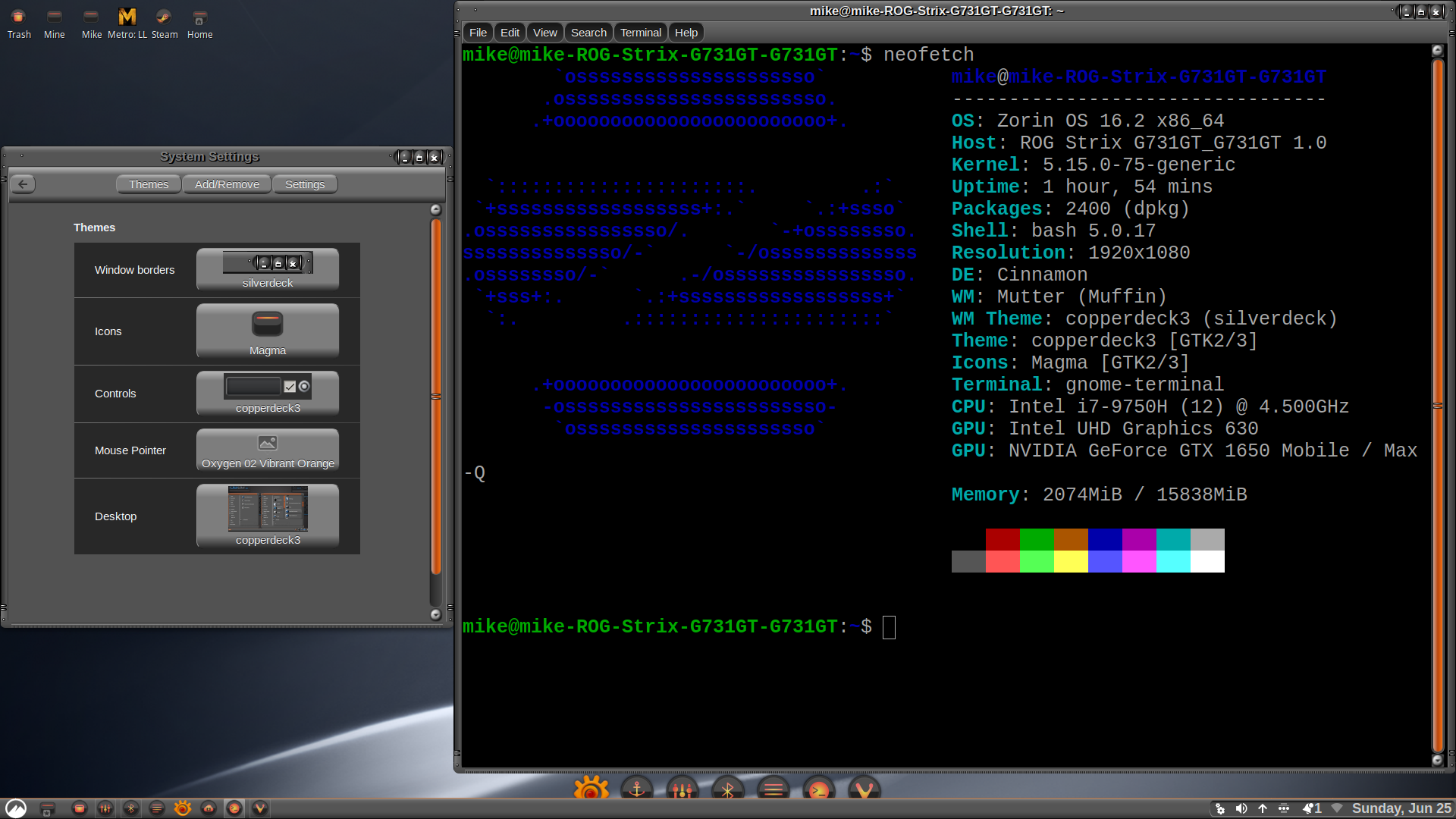This screenshot has height=819, width=1456.
Task: Choose Desktop theme copperdeck3 button
Action: tap(268, 516)
